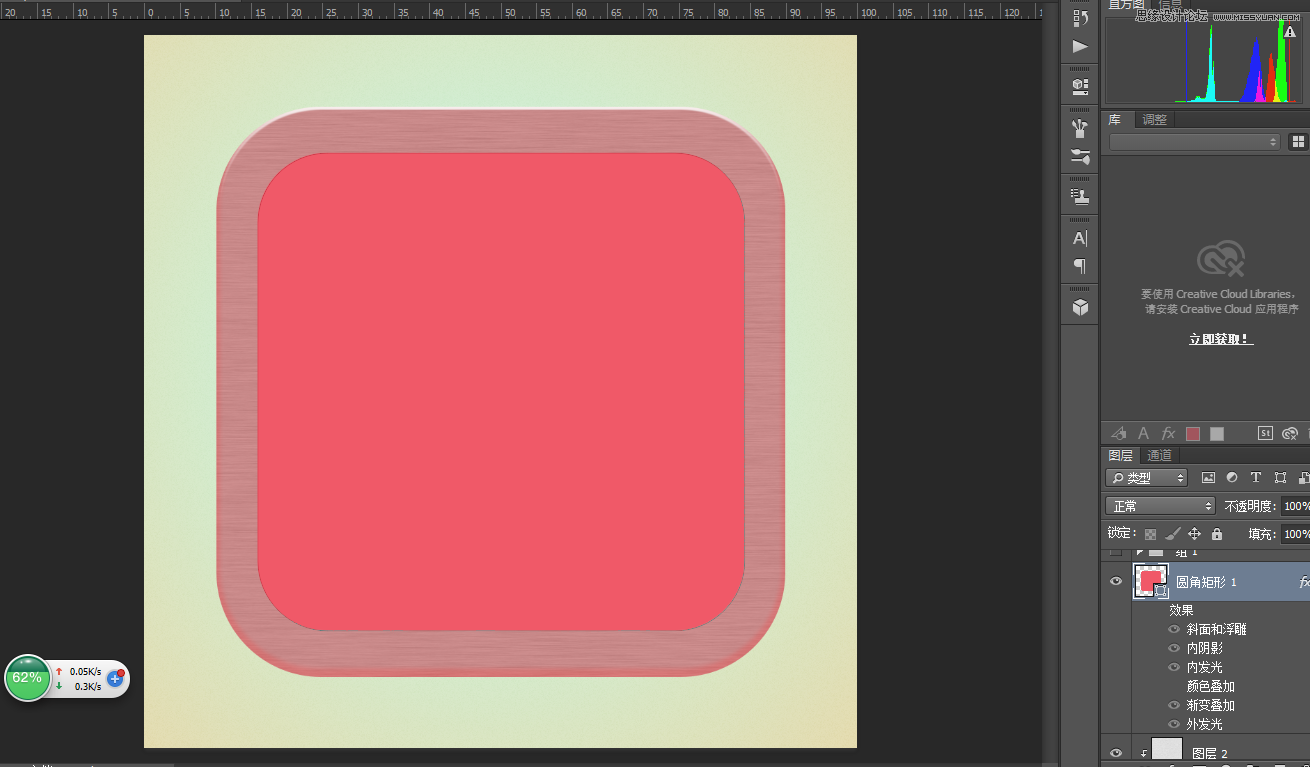Open the library selection dropdown

pos(1194,142)
